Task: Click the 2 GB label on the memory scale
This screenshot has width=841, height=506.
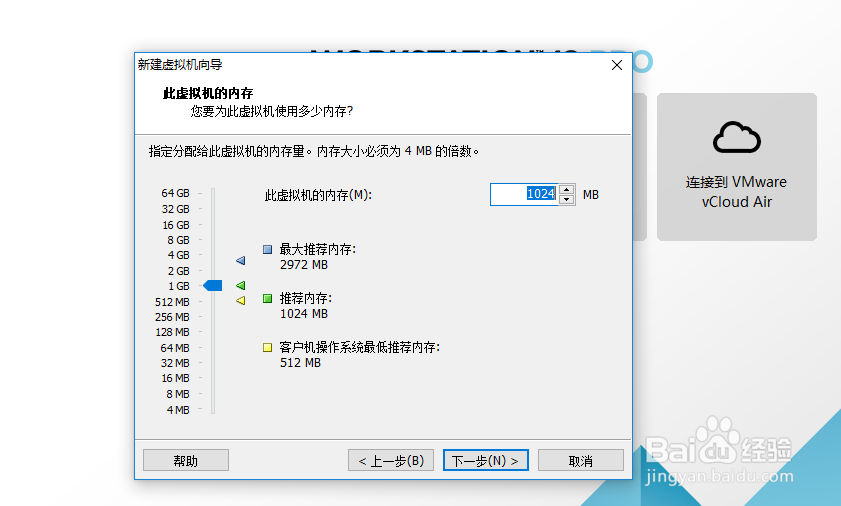Action: [178, 271]
